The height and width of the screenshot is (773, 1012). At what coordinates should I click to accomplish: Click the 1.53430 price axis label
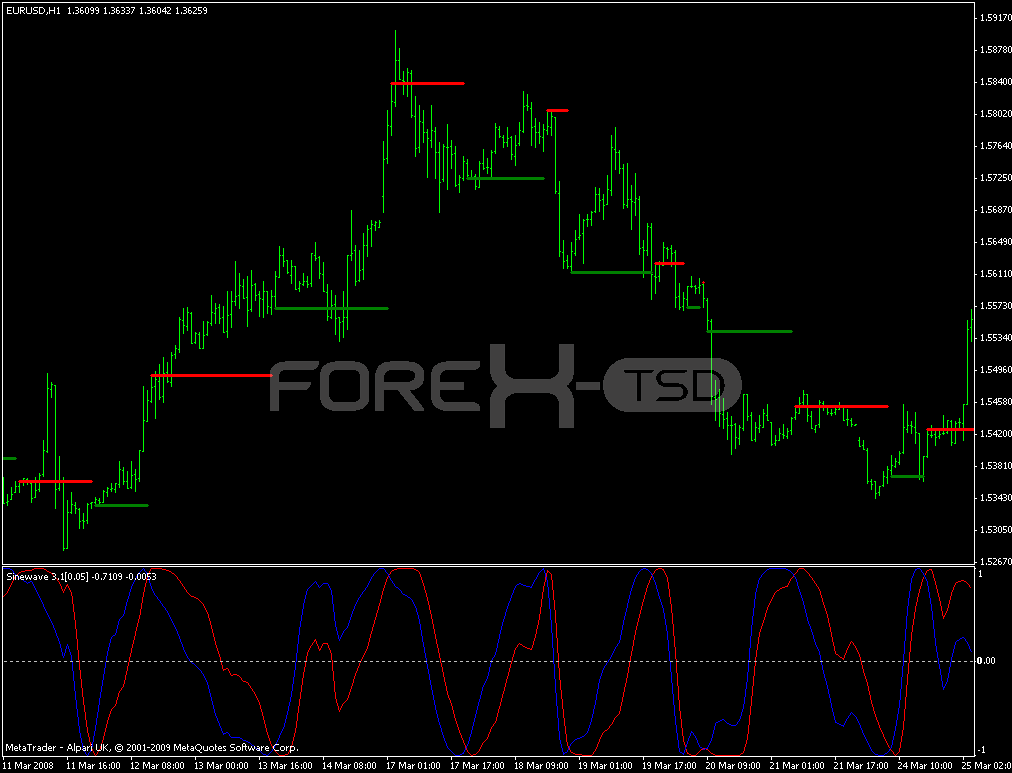pos(995,497)
